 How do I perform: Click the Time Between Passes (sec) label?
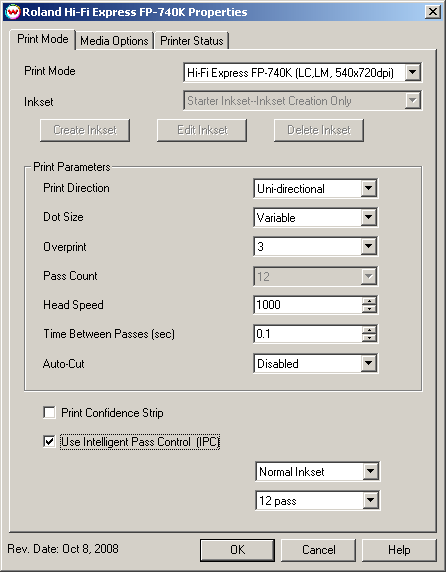tap(109, 334)
